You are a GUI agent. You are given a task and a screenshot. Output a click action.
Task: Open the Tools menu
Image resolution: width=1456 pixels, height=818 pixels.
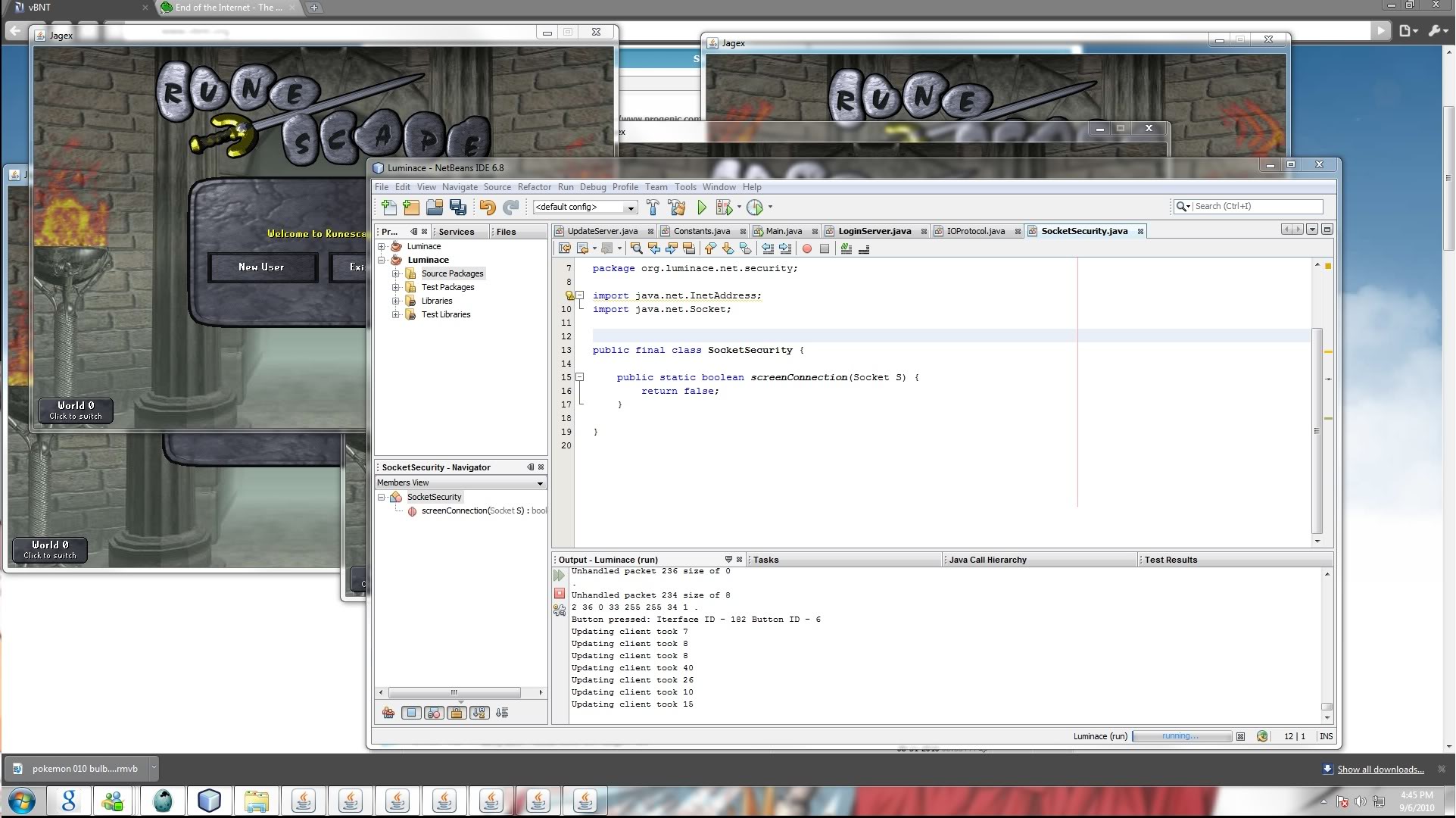(x=684, y=187)
